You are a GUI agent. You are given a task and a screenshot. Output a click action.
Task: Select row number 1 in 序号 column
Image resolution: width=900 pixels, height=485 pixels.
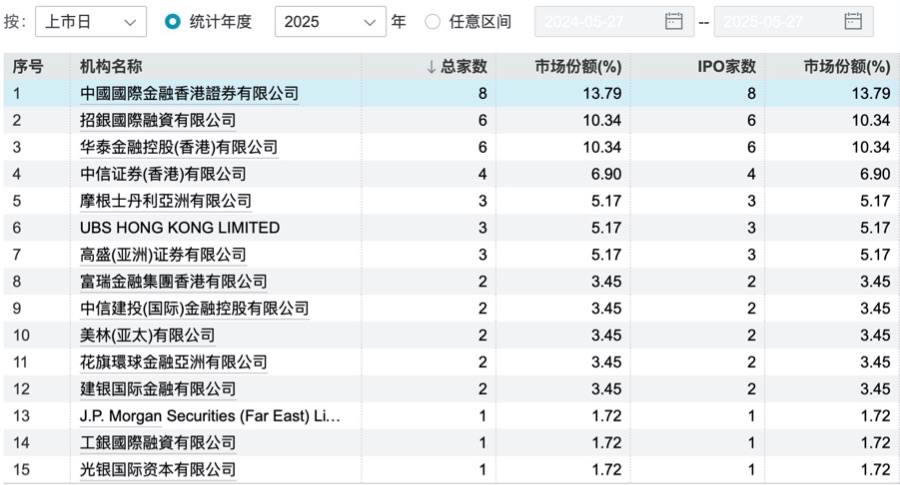coord(17,94)
